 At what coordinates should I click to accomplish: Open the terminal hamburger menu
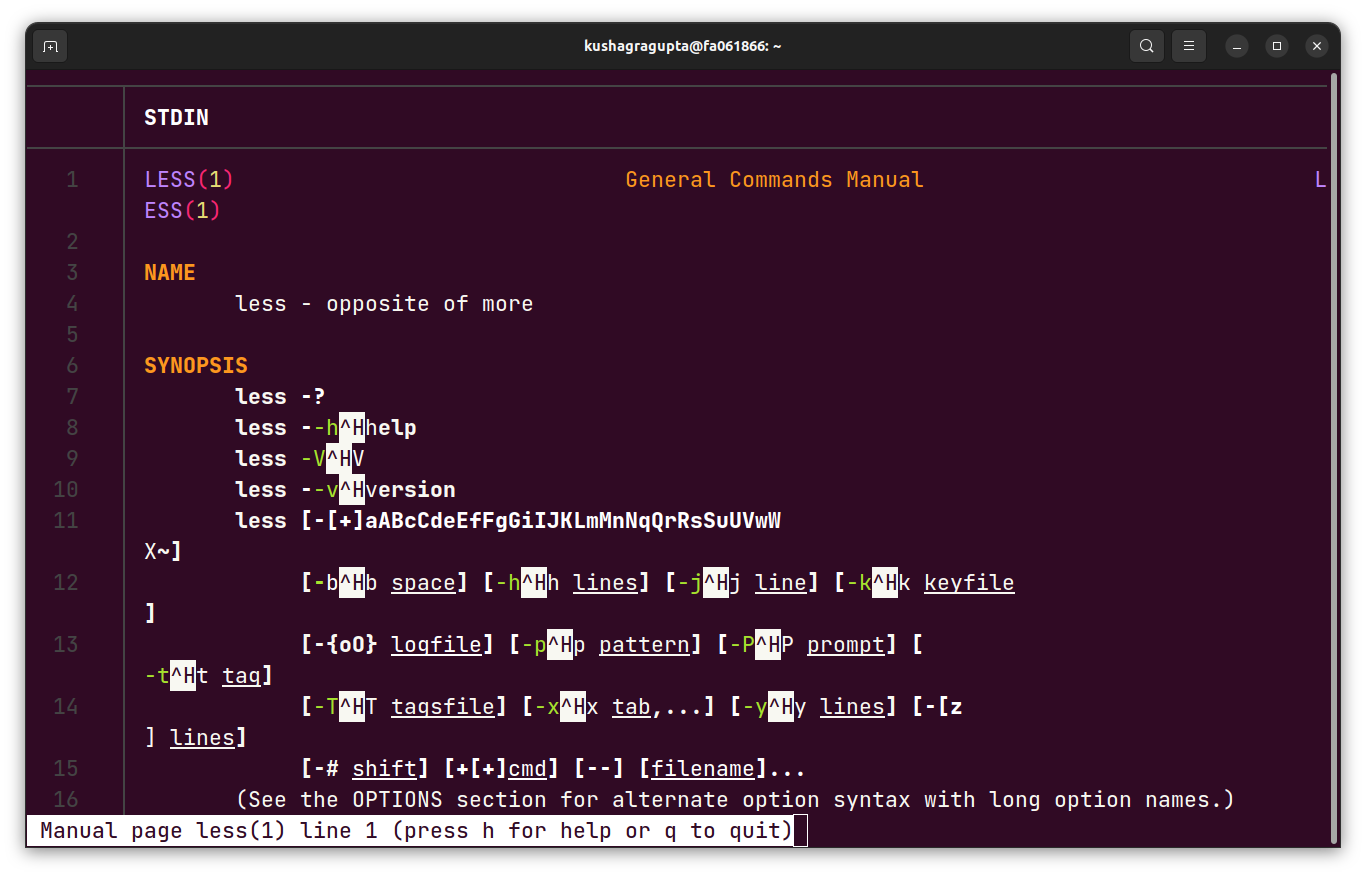click(1188, 45)
